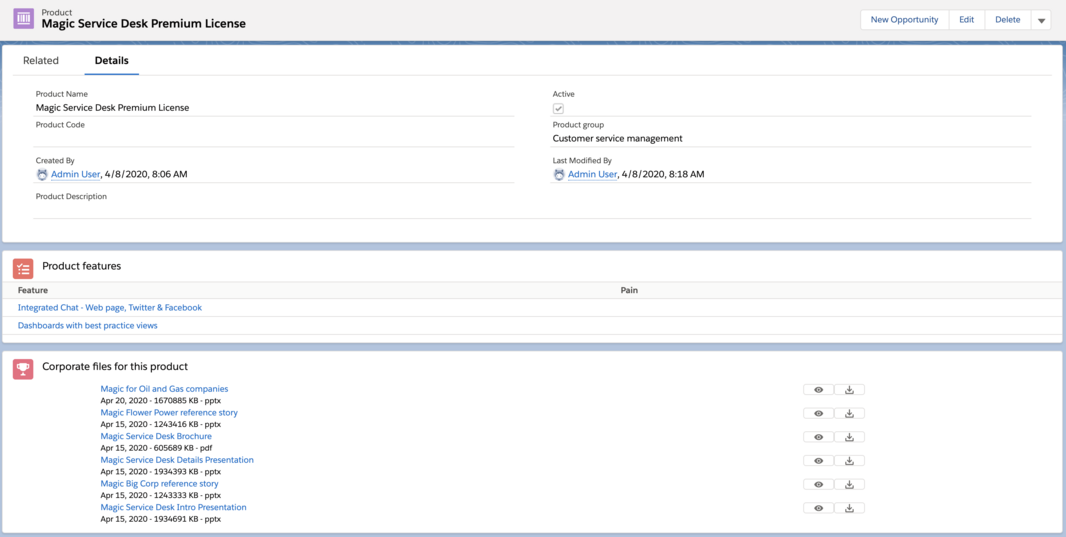Download Magic Big Corp reference story
The height and width of the screenshot is (537, 1066).
point(849,484)
